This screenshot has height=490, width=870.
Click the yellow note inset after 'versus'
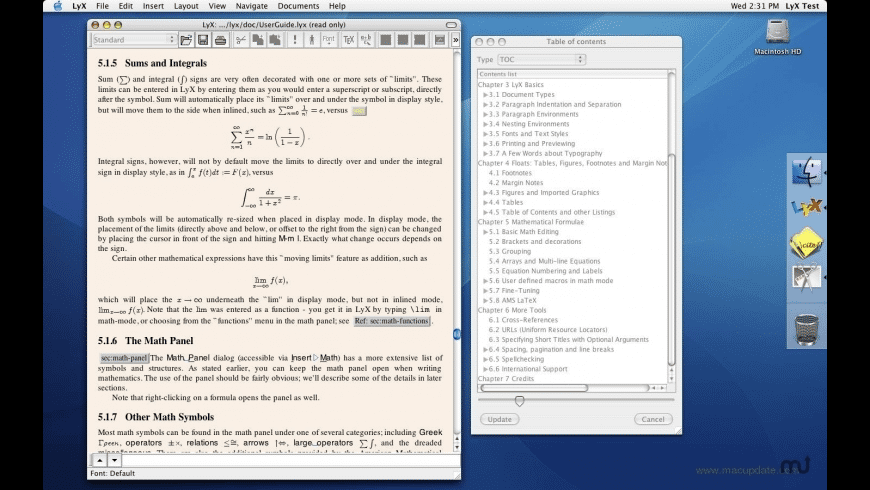[359, 111]
